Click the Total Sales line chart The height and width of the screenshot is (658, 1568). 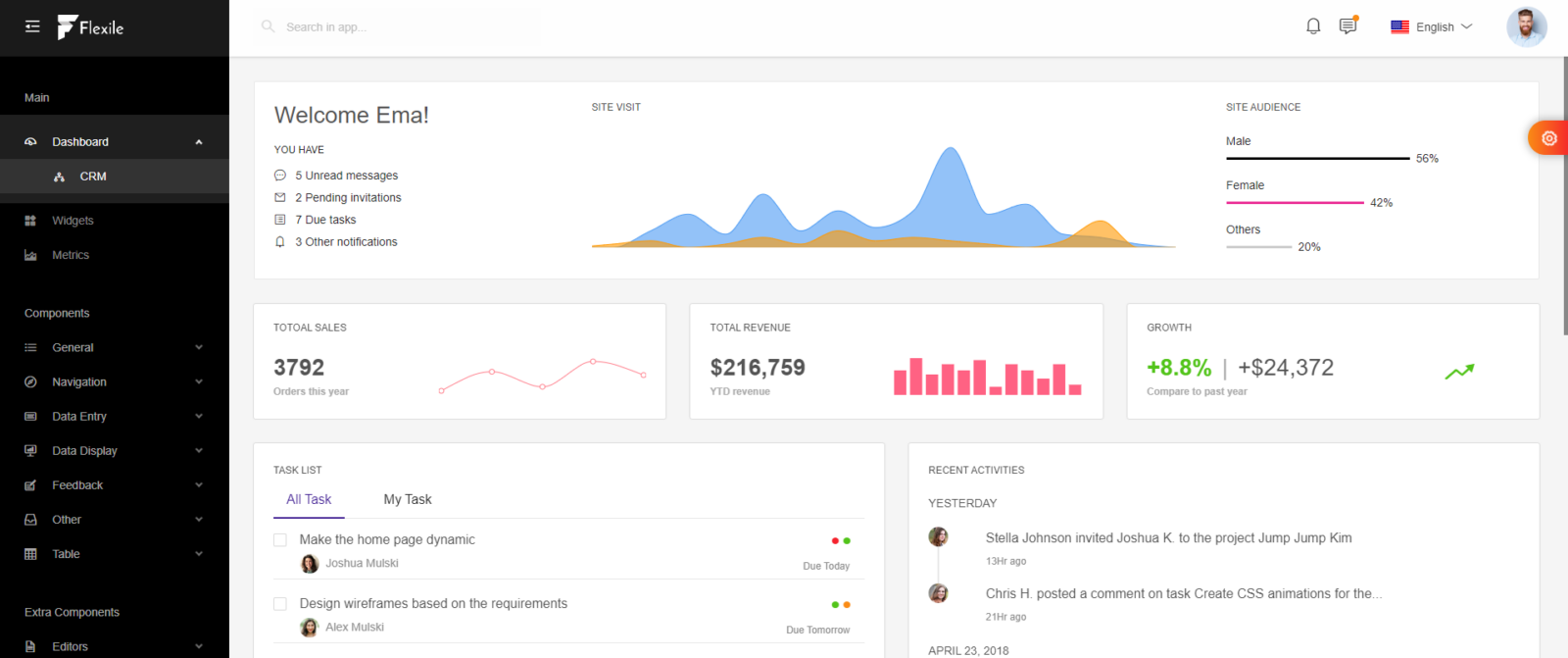click(x=543, y=377)
